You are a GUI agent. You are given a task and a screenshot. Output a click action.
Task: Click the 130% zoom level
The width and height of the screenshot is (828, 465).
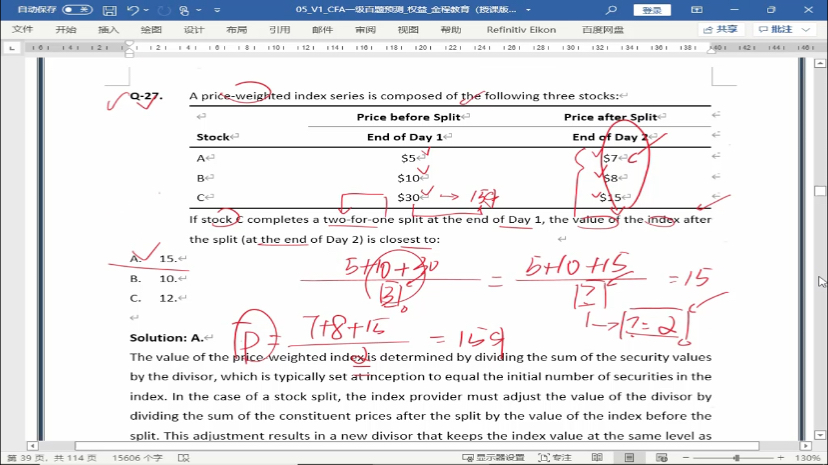(x=807, y=458)
